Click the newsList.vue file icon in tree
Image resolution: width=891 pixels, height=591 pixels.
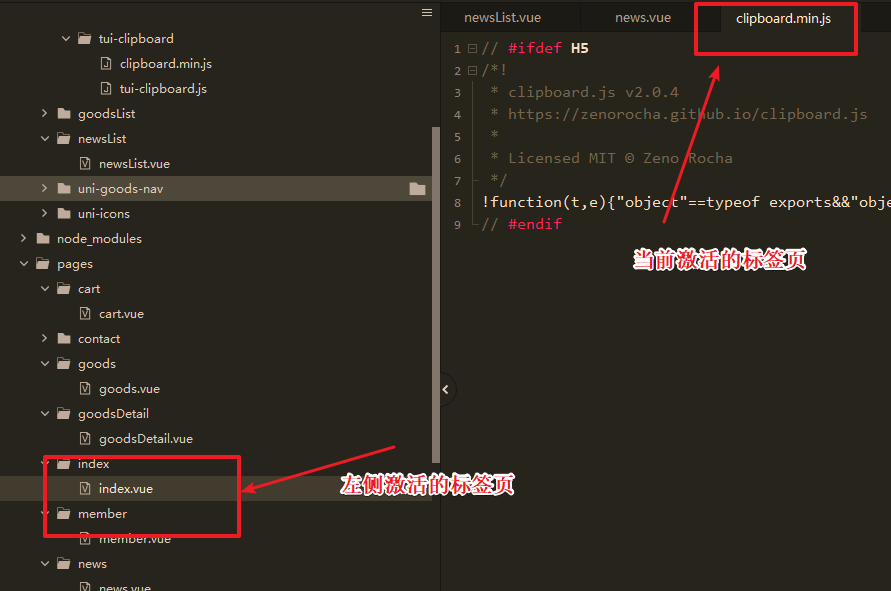pos(86,164)
